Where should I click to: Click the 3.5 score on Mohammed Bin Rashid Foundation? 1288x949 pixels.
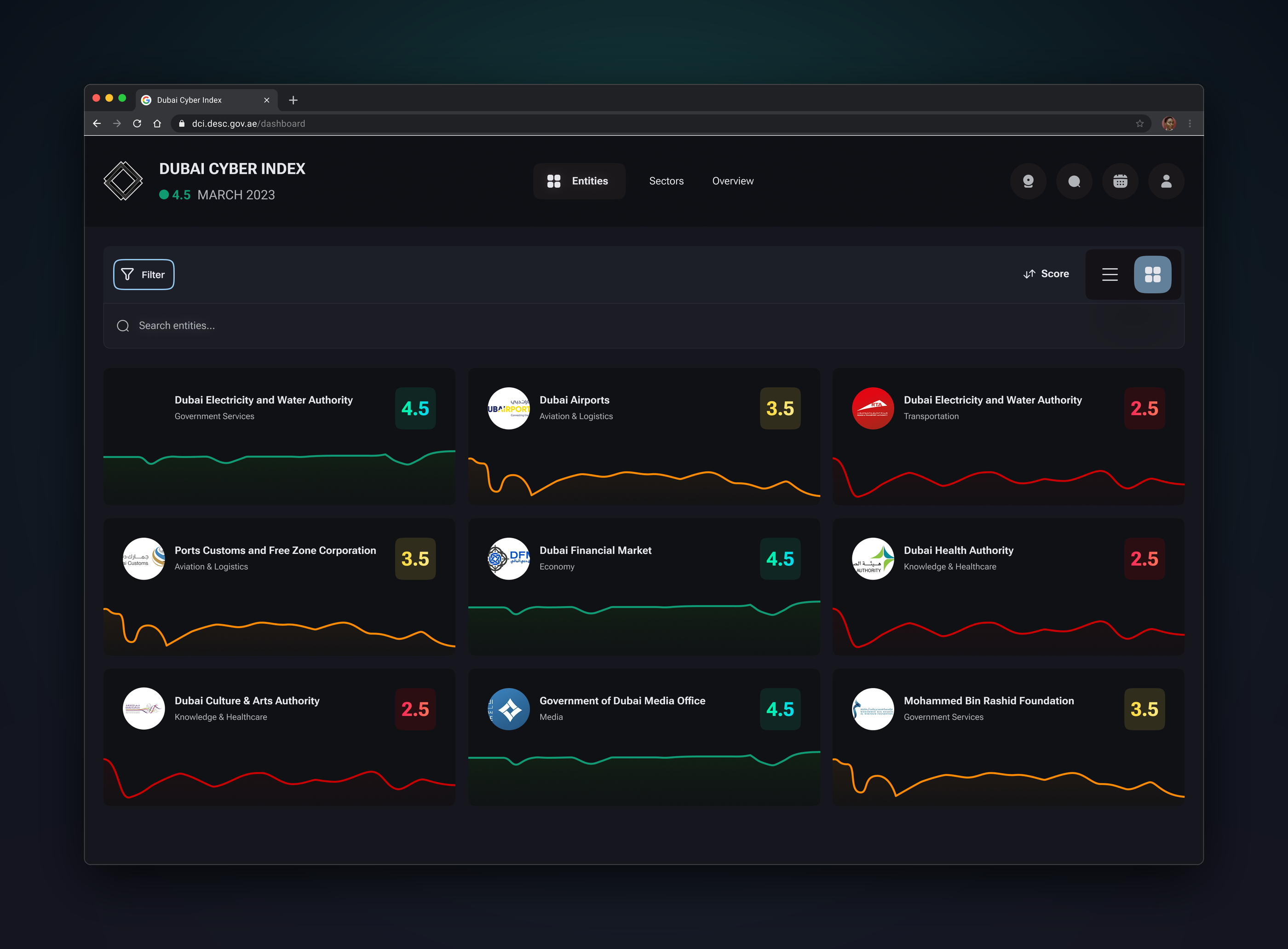click(1144, 709)
